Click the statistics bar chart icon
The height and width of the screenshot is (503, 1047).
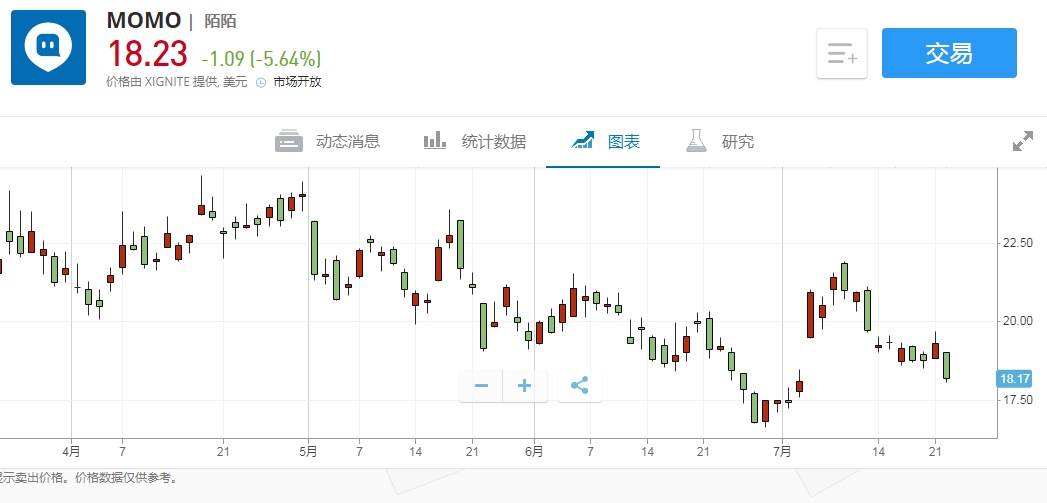click(434, 141)
